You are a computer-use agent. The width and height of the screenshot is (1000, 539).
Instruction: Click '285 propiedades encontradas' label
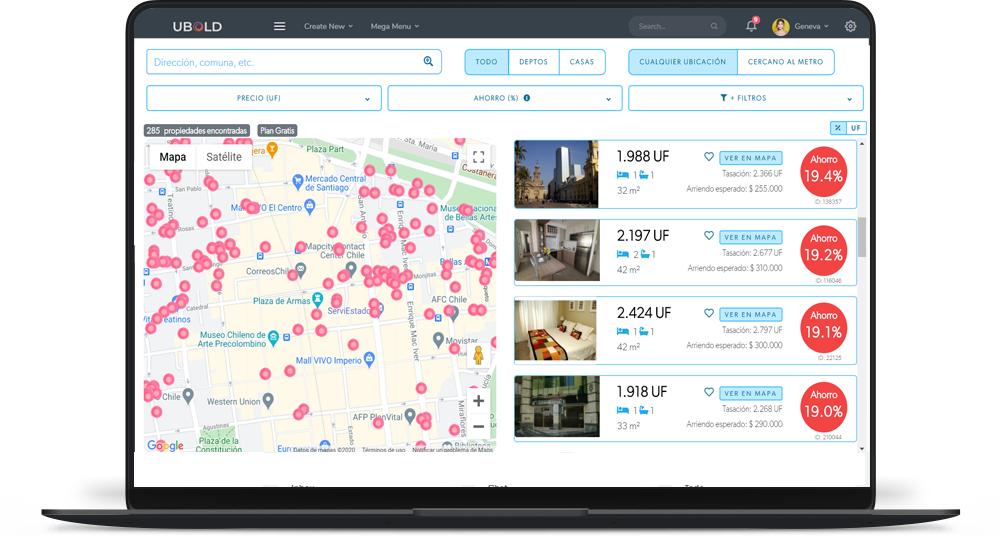(196, 130)
